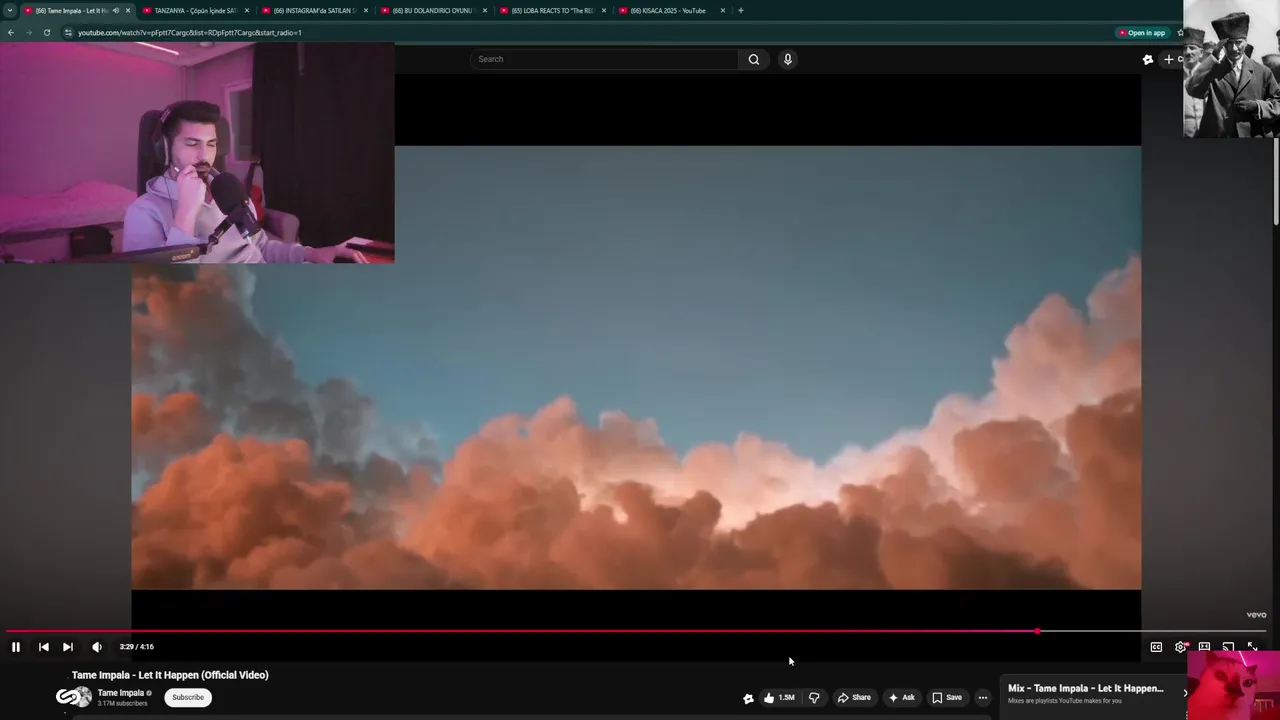Viewport: 1280px width, 720px height.
Task: Bookmark this page with the star icon
Action: (1180, 33)
